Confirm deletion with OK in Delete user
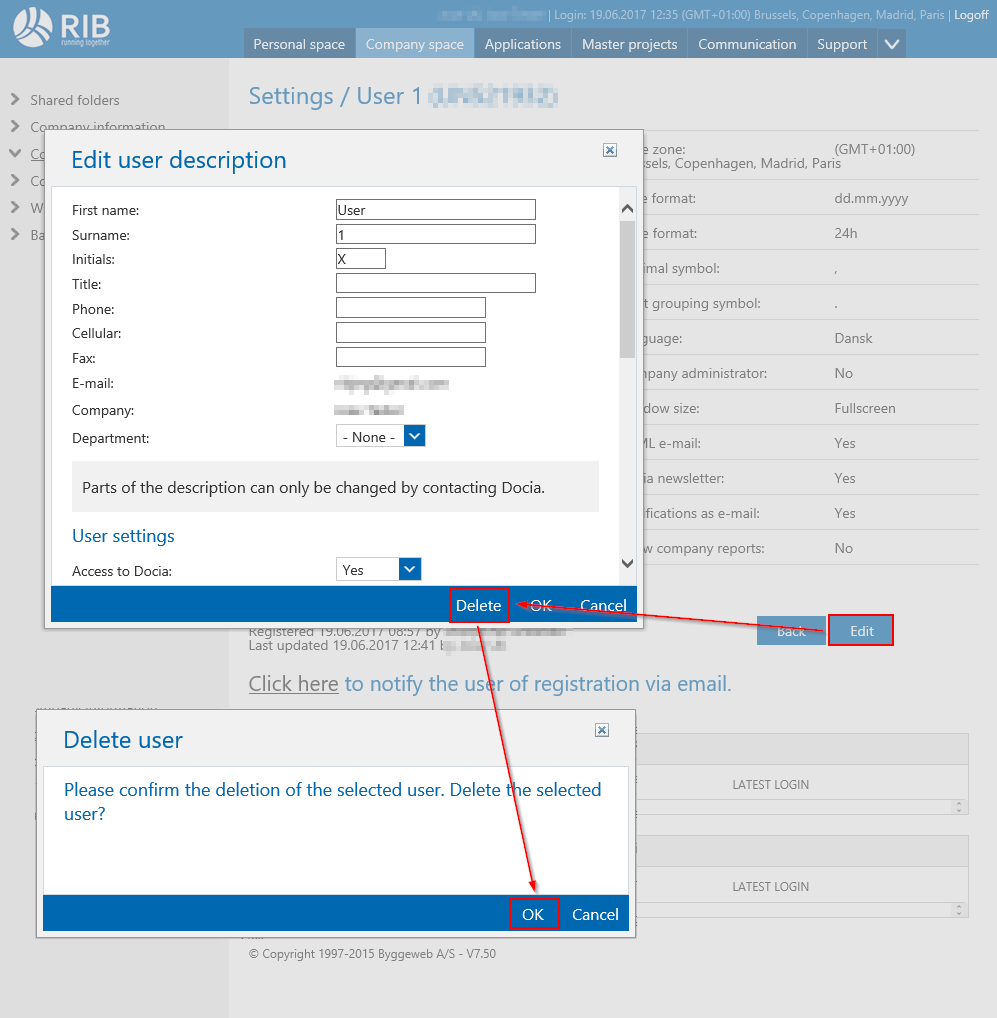This screenshot has width=997, height=1018. pos(533,914)
